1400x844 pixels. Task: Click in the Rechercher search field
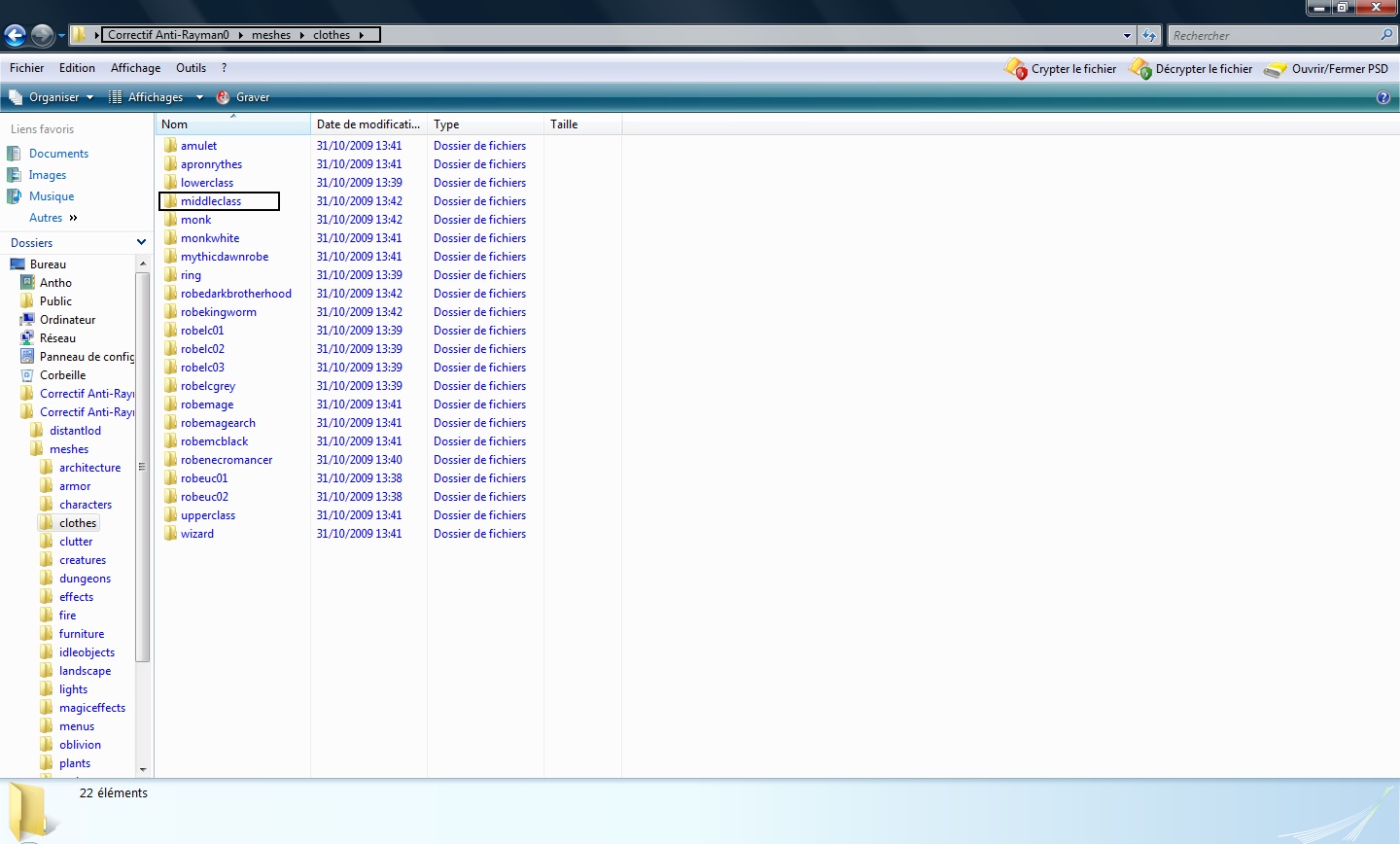(1272, 36)
